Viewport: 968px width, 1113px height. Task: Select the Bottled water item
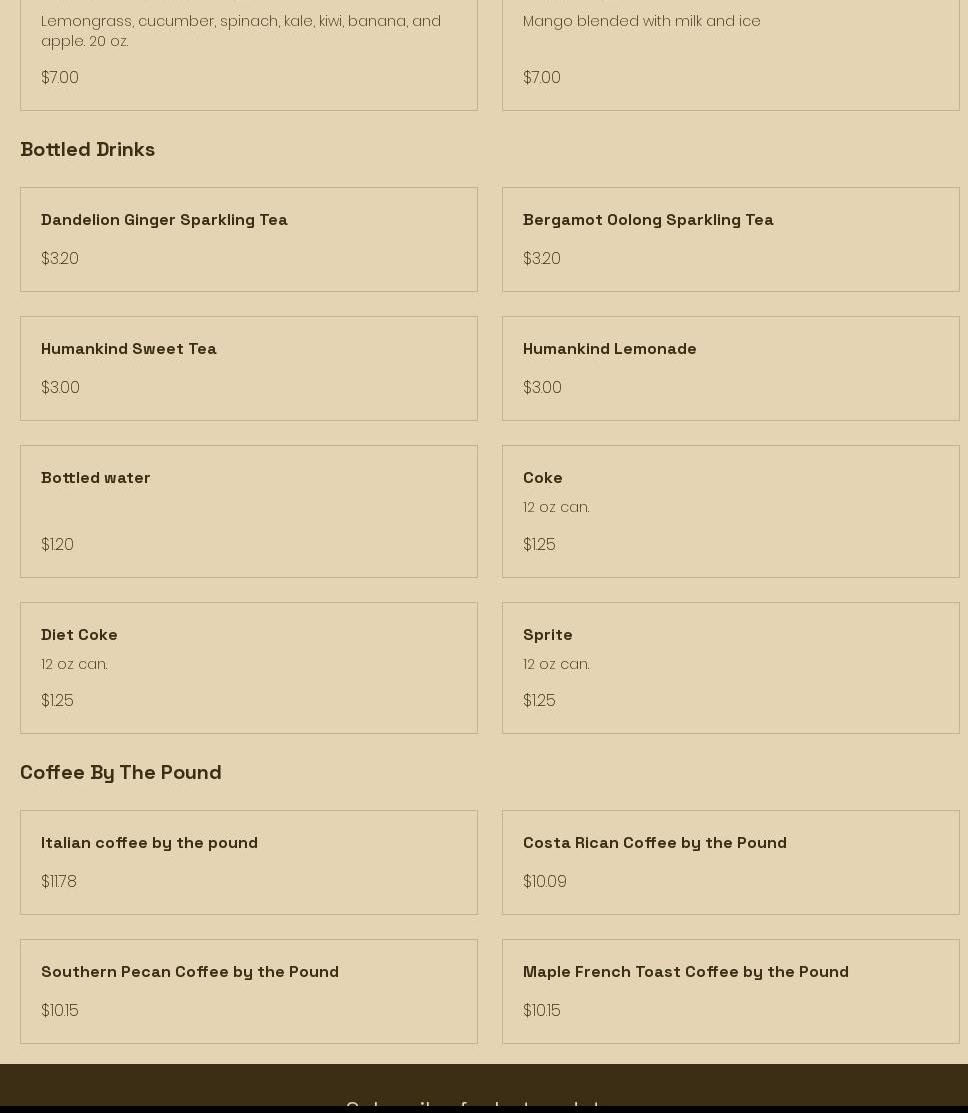click(x=96, y=478)
